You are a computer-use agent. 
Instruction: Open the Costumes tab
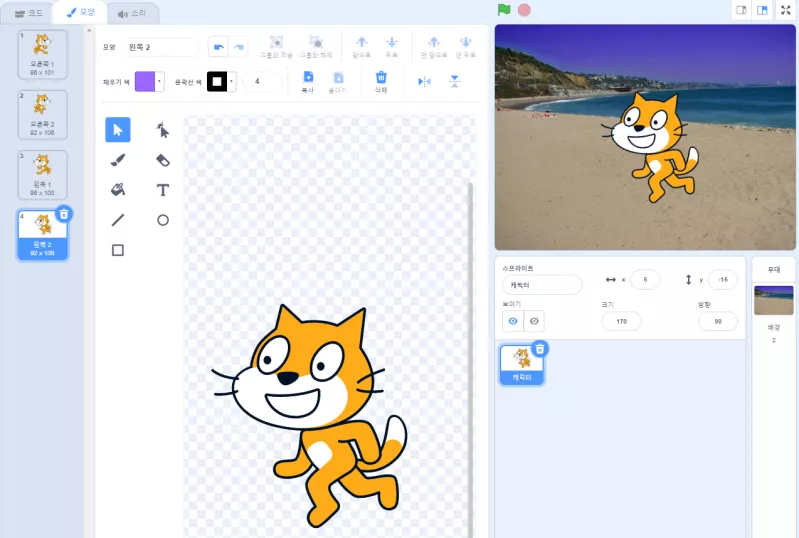81,12
